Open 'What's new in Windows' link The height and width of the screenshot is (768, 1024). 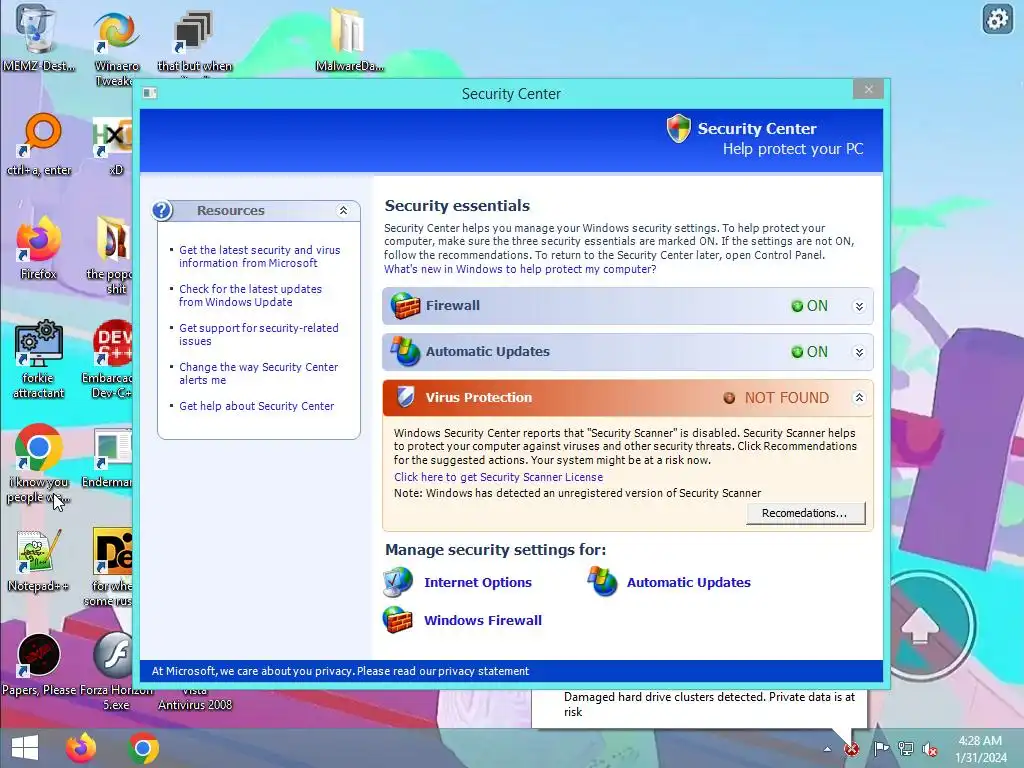click(520, 269)
